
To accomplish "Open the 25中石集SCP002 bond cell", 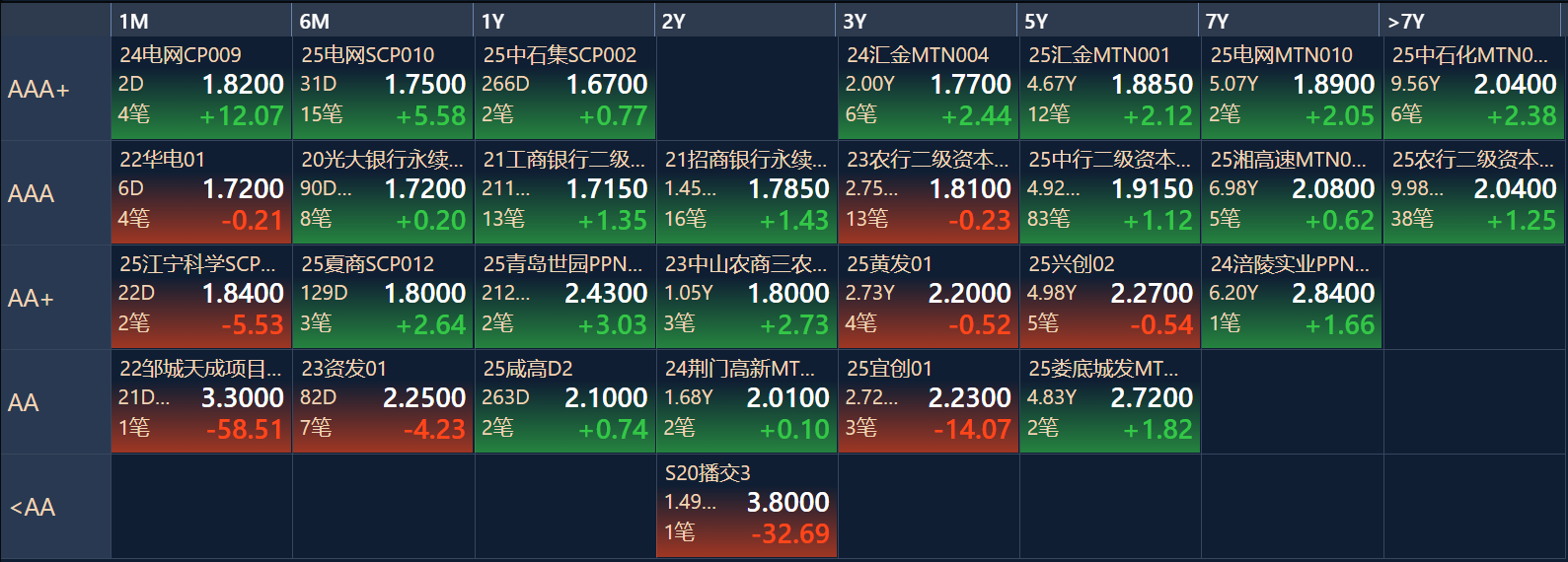I will pos(564,88).
